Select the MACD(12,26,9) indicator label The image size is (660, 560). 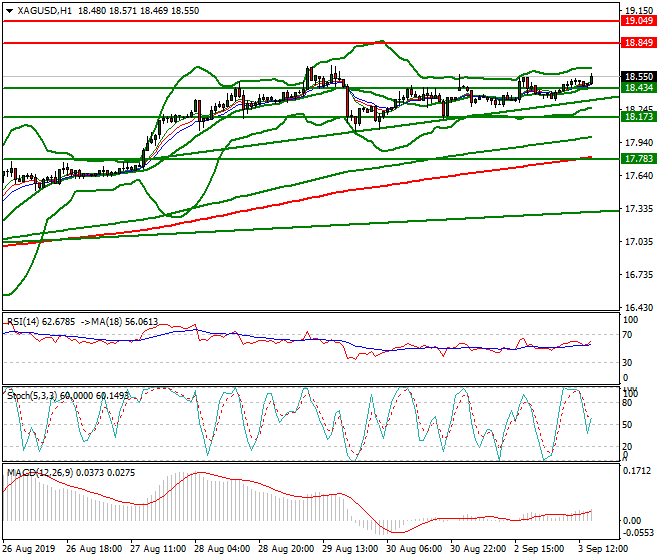click(40, 473)
